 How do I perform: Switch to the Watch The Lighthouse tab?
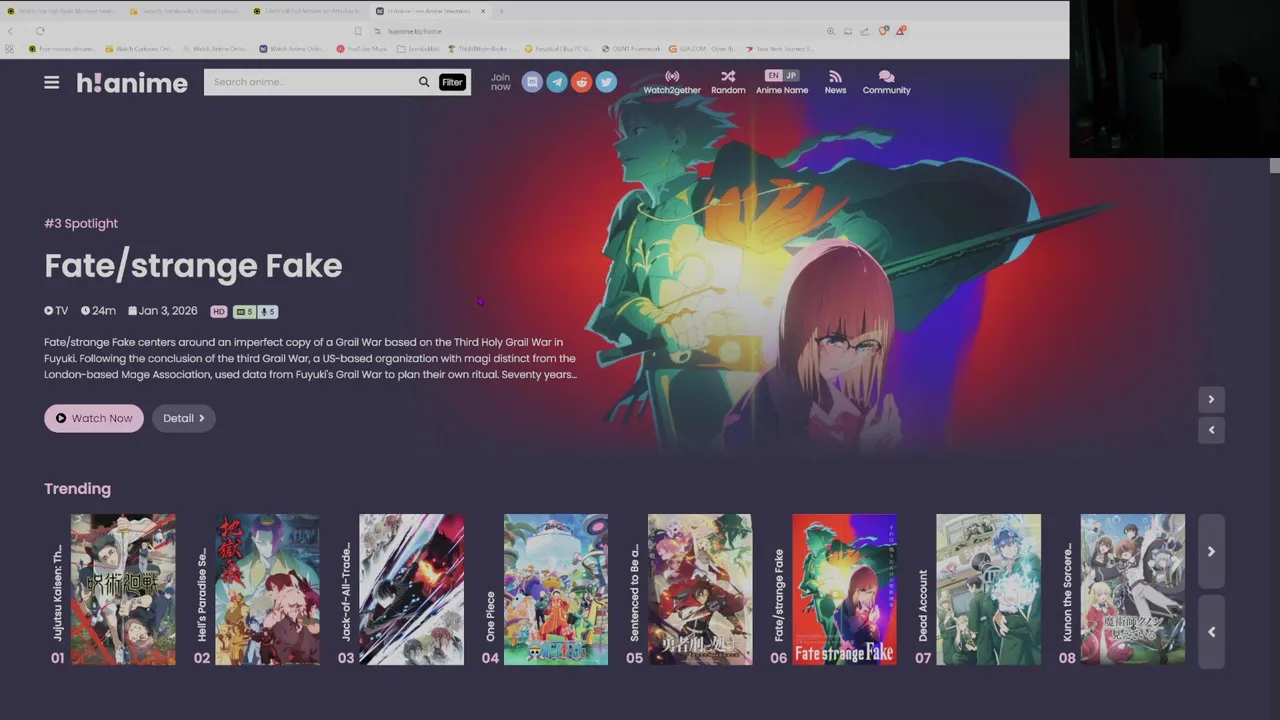pyautogui.click(x=62, y=11)
